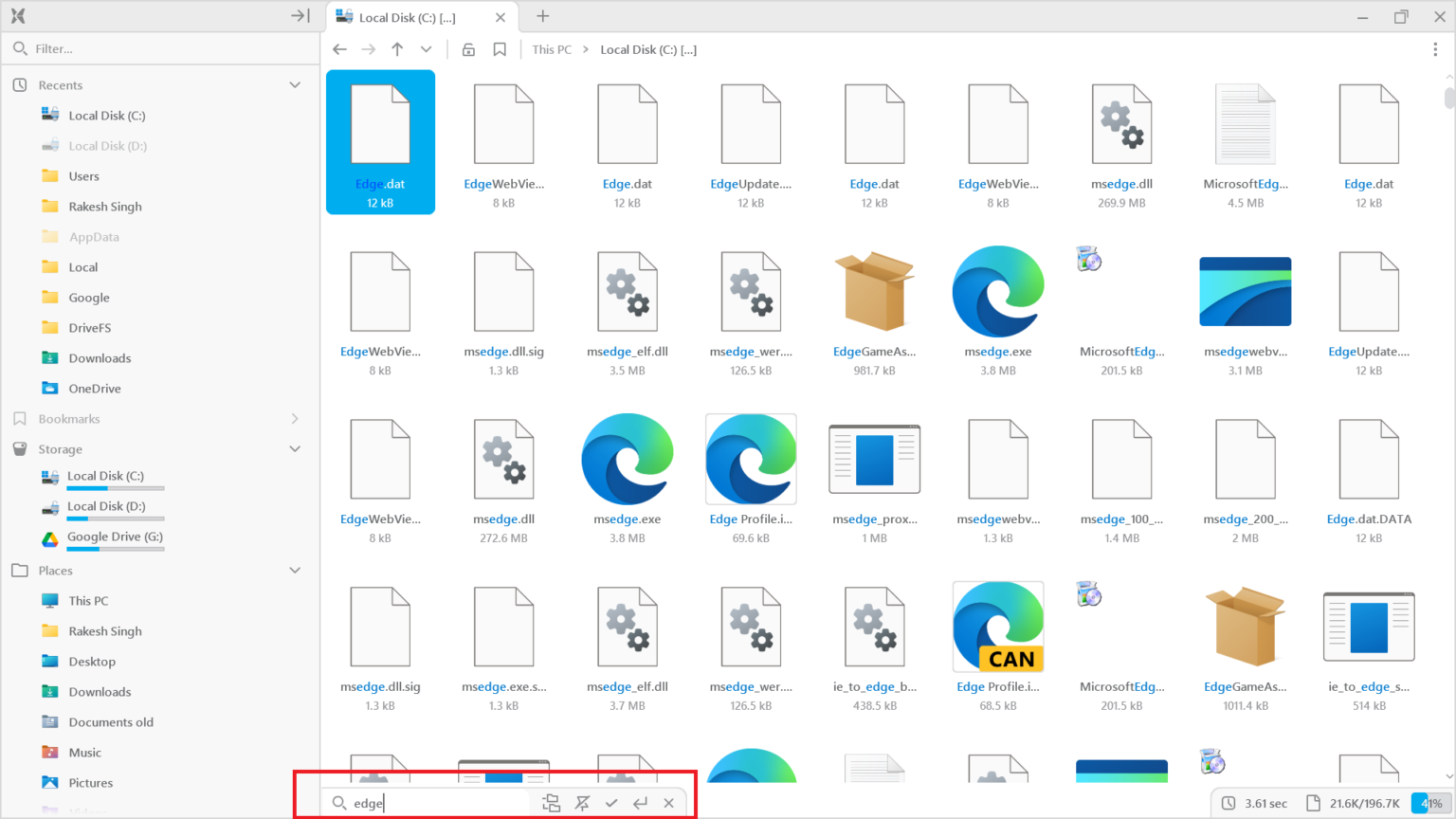Open the three-dot options menu
The height and width of the screenshot is (819, 1456).
pyautogui.click(x=1436, y=48)
